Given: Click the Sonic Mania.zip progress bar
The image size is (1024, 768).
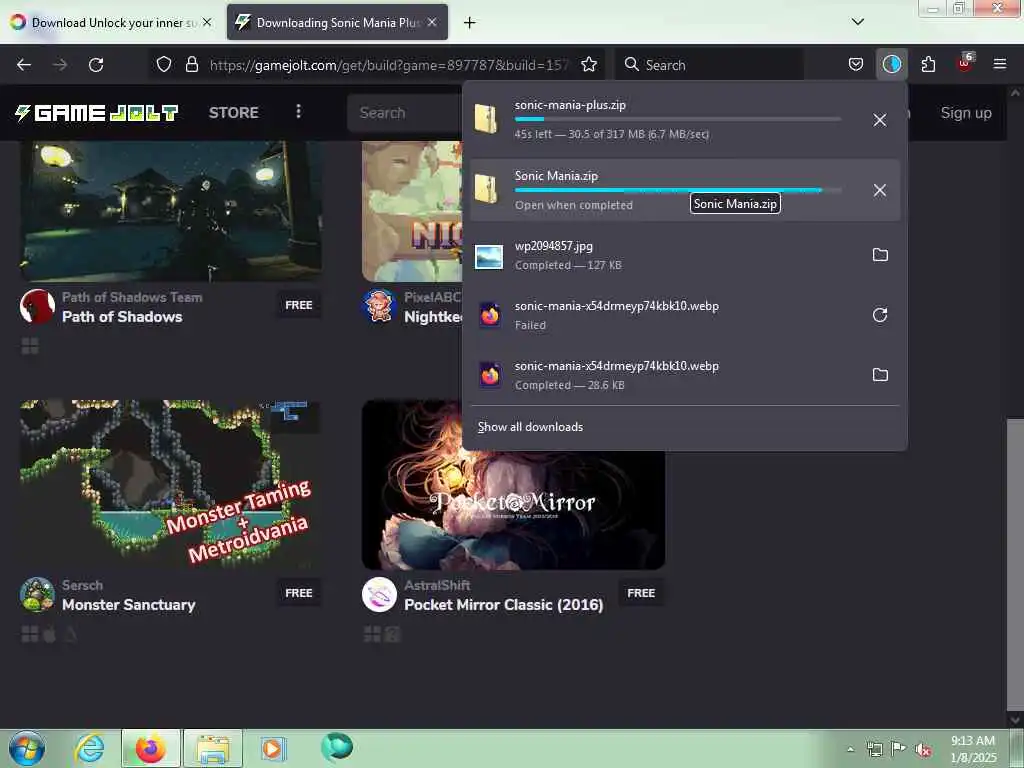Looking at the screenshot, I should pos(678,190).
